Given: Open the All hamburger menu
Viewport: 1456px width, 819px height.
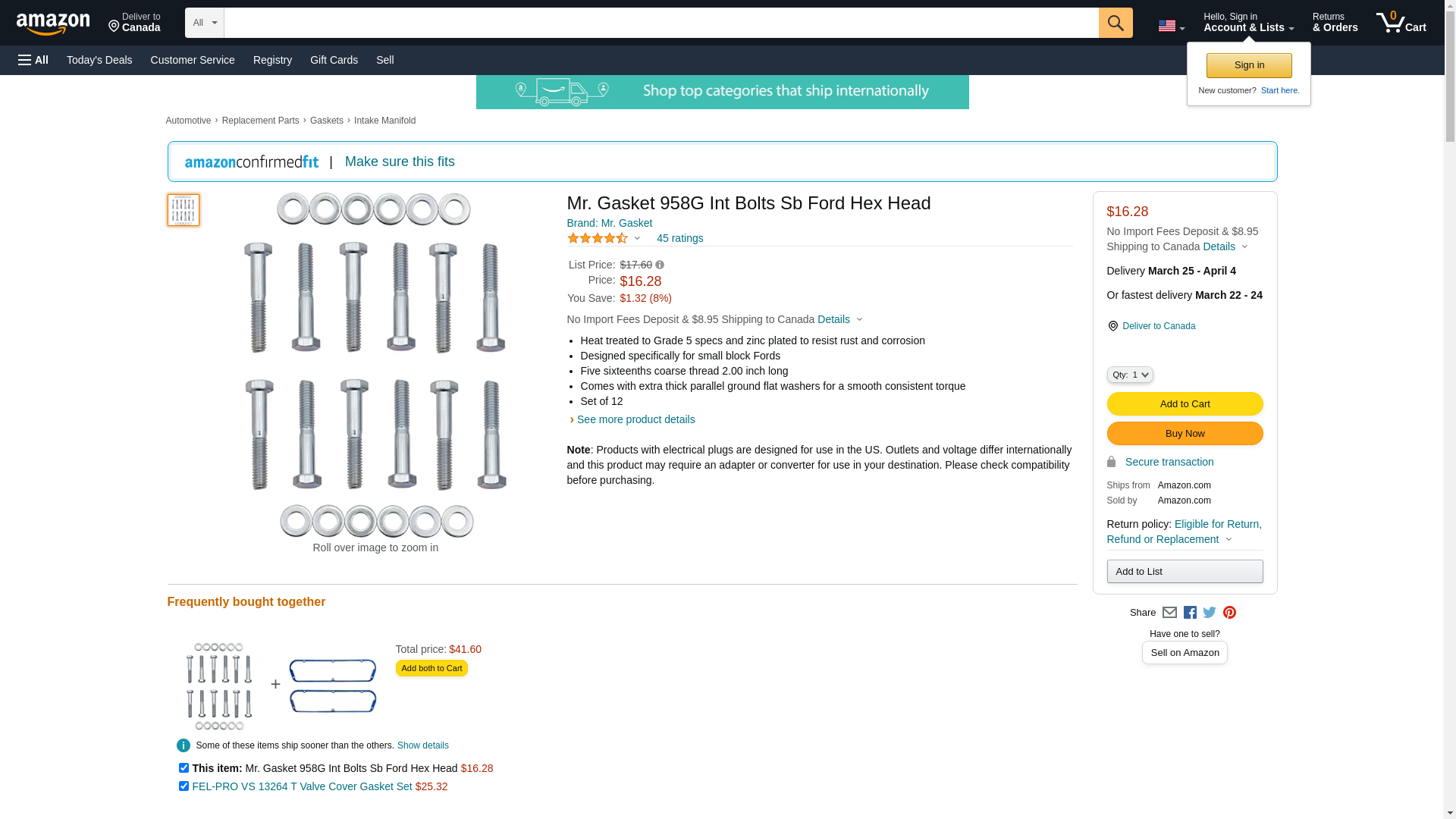Looking at the screenshot, I should 33,60.
